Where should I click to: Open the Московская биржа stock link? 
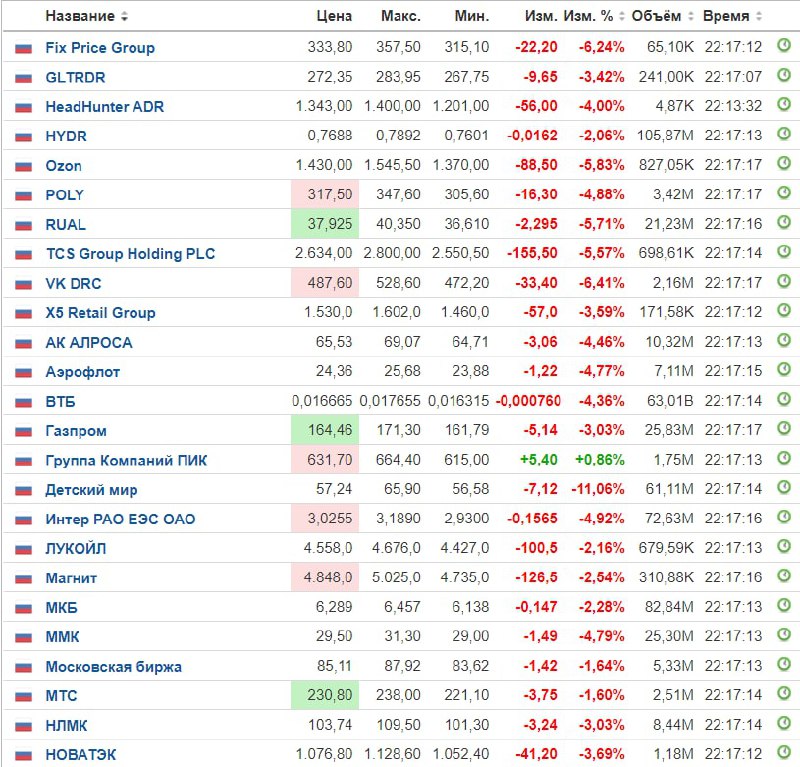click(113, 666)
